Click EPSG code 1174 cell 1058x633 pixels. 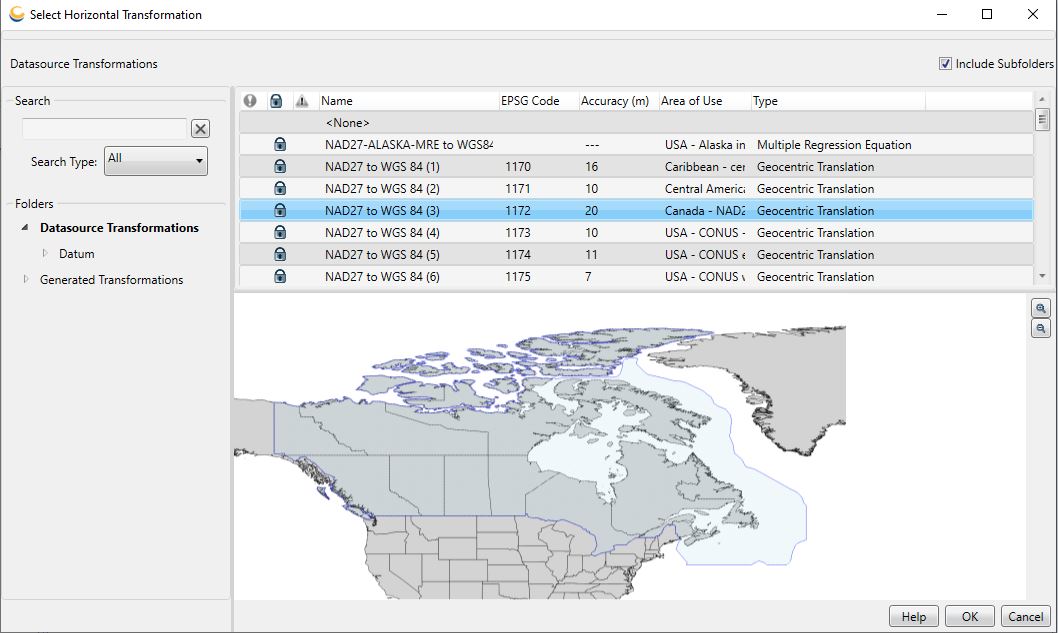pos(518,254)
